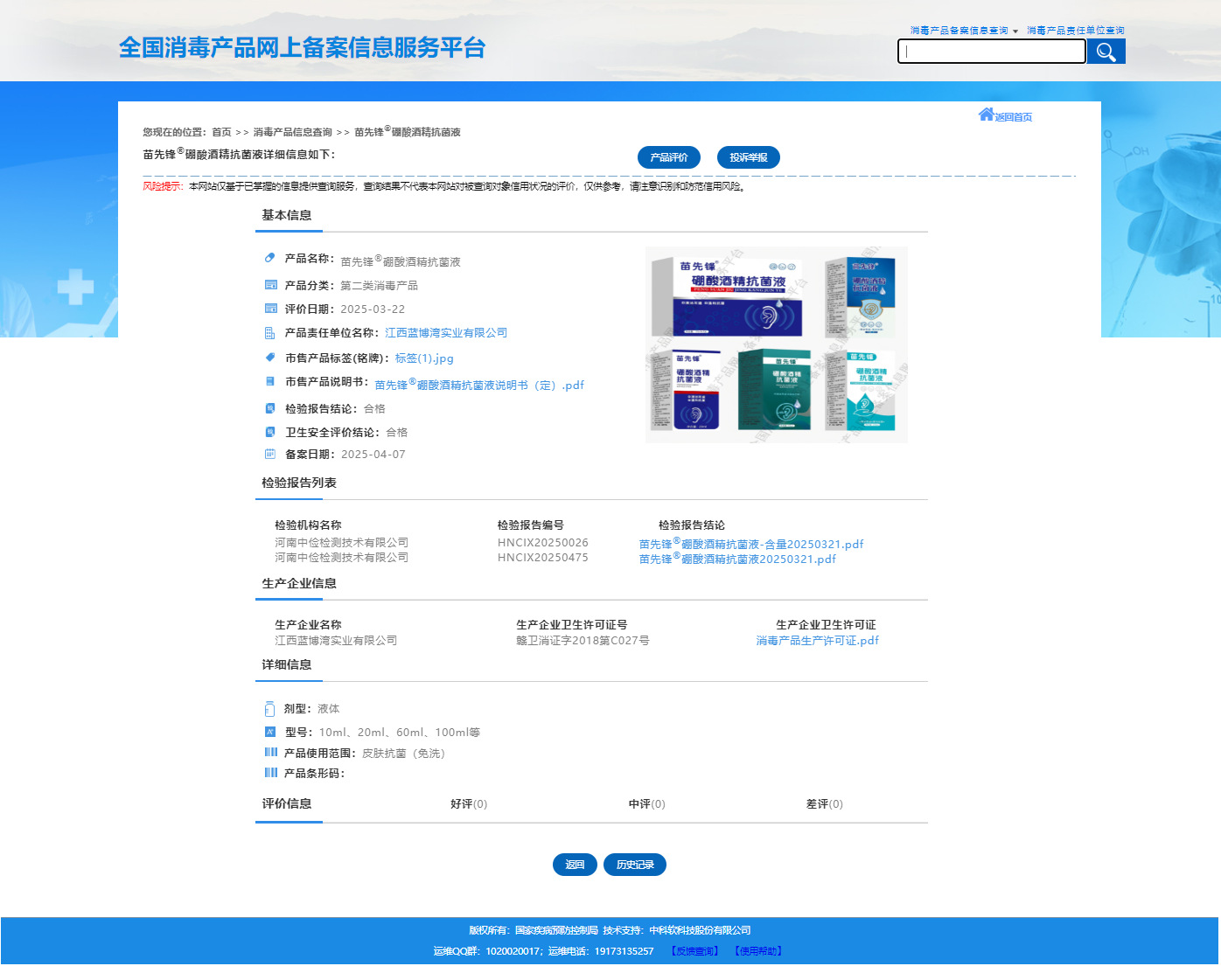Click the 第二类消毒产品 category value
The image size is (1221, 980).
[x=379, y=286]
